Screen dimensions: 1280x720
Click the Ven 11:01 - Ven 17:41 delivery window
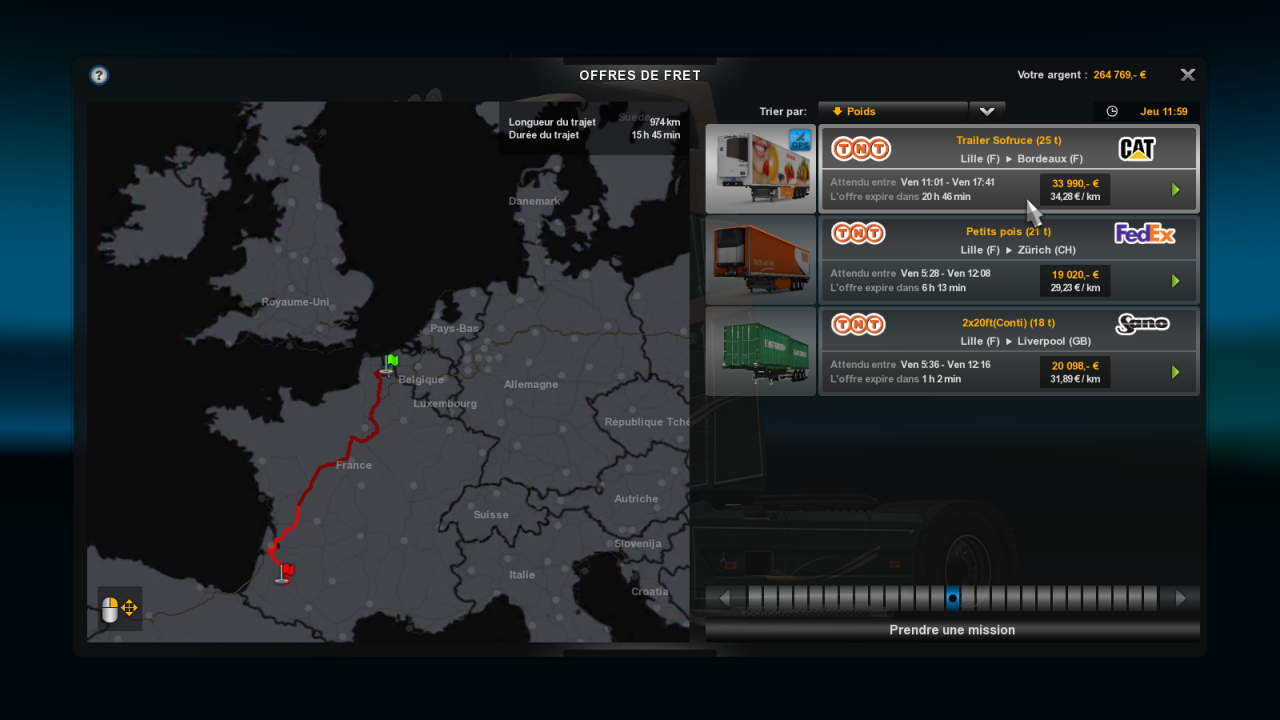(948, 183)
